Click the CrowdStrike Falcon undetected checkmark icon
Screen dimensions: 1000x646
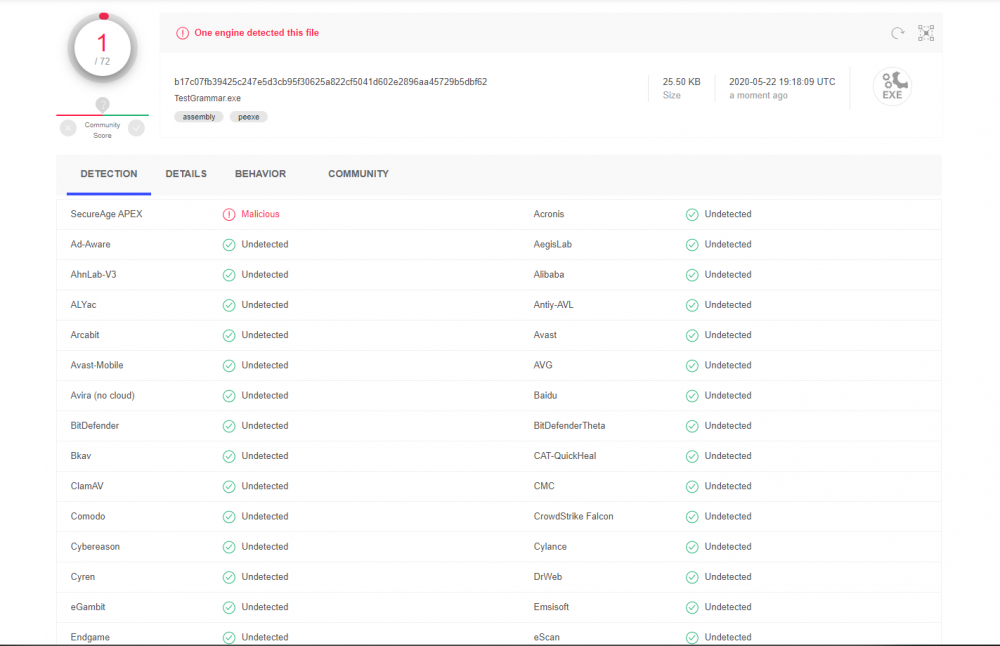[x=692, y=516]
